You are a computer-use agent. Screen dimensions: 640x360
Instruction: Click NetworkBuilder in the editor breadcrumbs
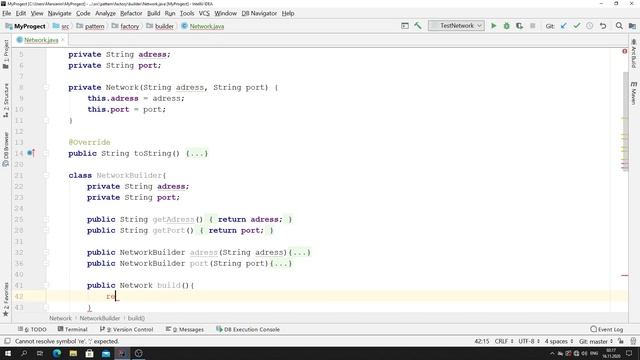[x=100, y=318]
